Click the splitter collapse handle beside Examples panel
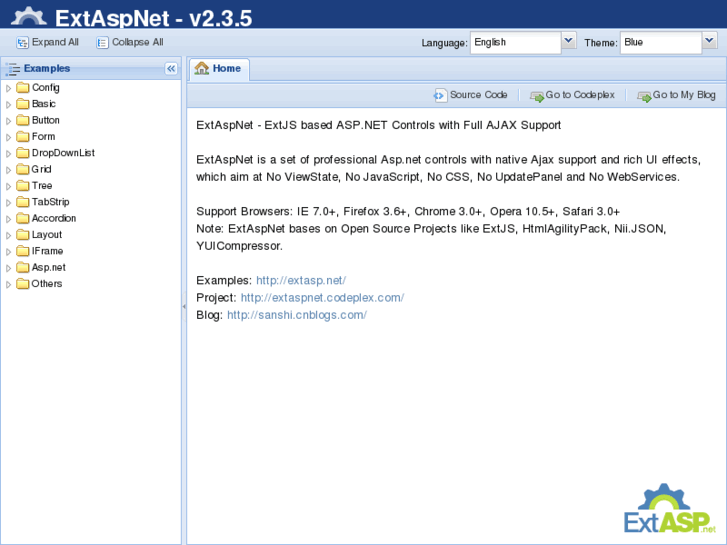This screenshot has width=727, height=545. 184,307
